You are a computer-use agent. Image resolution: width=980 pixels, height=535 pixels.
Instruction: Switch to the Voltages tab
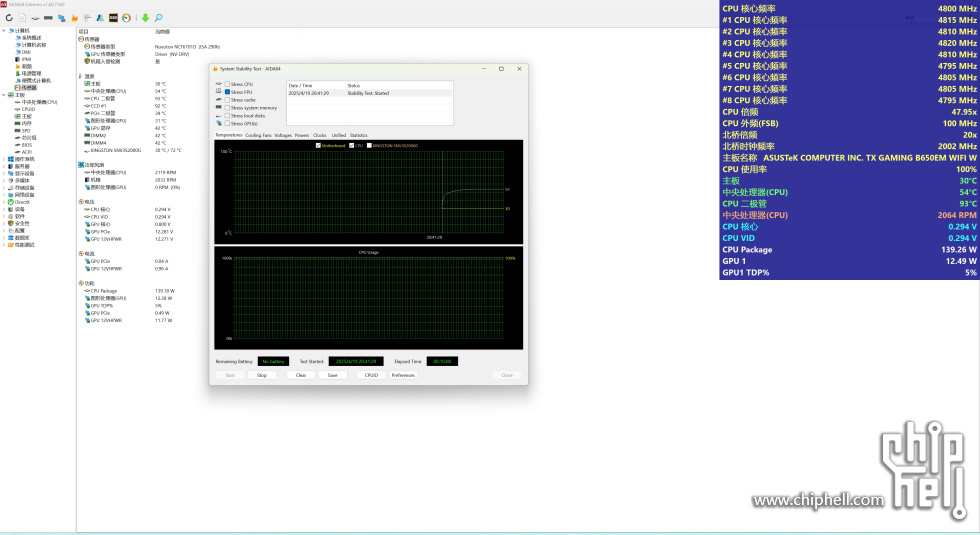click(283, 135)
